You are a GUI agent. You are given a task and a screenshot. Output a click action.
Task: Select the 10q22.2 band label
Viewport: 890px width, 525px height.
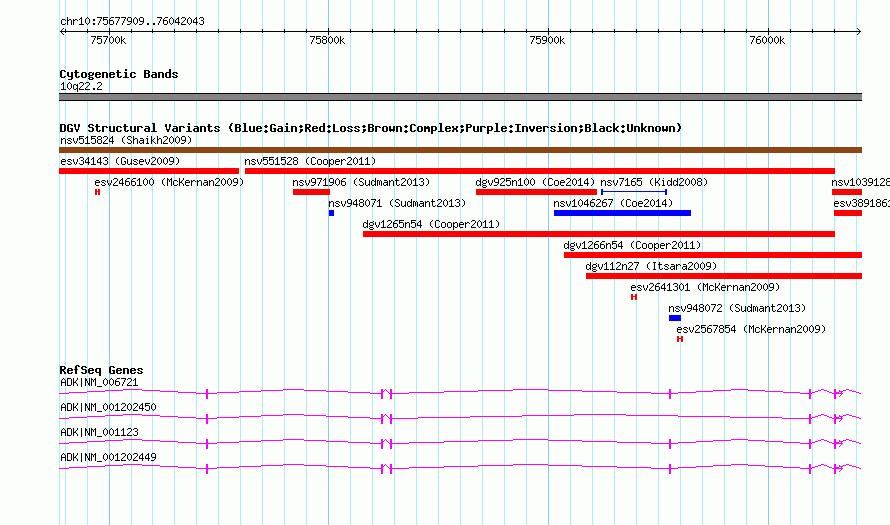(x=81, y=86)
